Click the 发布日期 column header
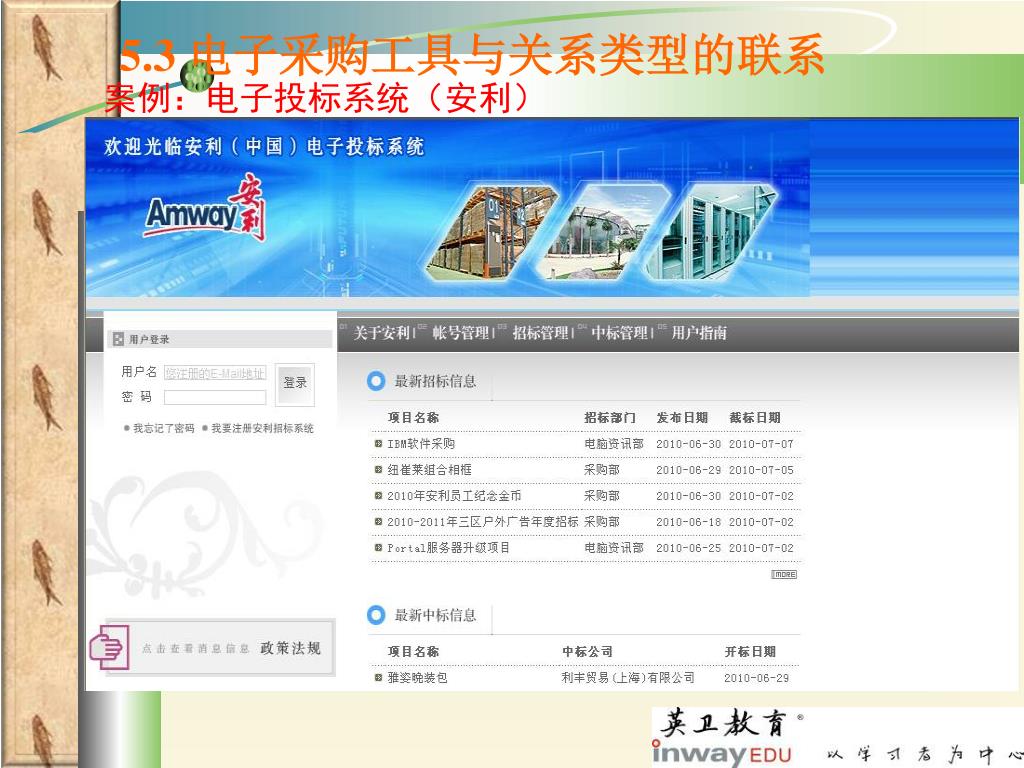The width and height of the screenshot is (1024, 768). coord(682,418)
